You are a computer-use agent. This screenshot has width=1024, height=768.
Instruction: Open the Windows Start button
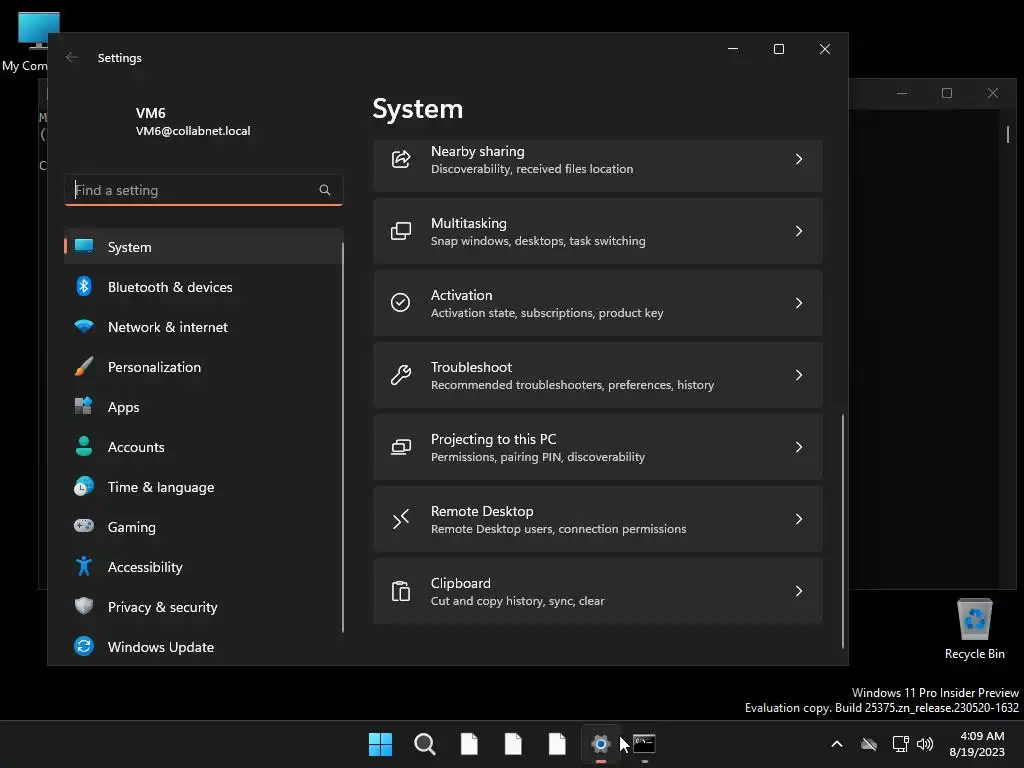tap(380, 744)
